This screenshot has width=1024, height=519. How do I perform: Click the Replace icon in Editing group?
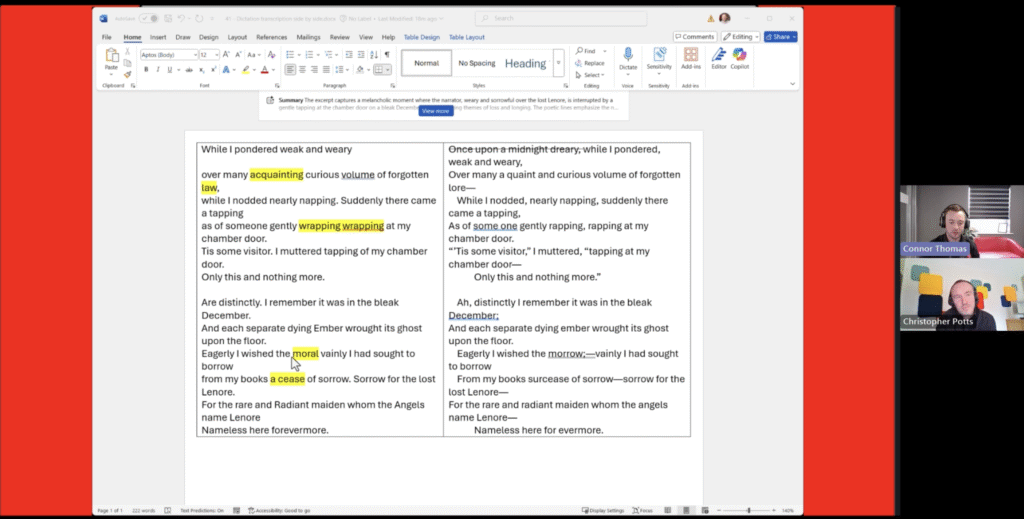pyautogui.click(x=579, y=63)
